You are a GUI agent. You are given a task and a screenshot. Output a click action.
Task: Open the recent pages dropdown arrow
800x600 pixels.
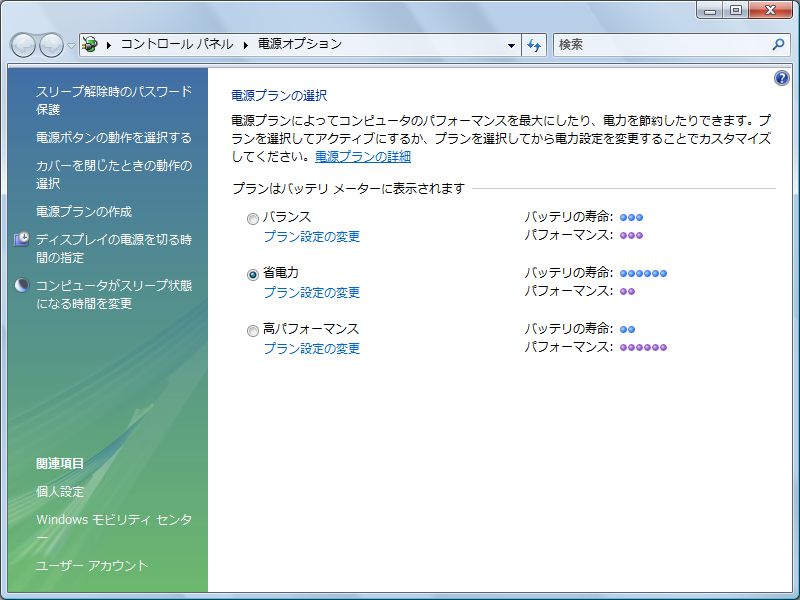pos(71,45)
